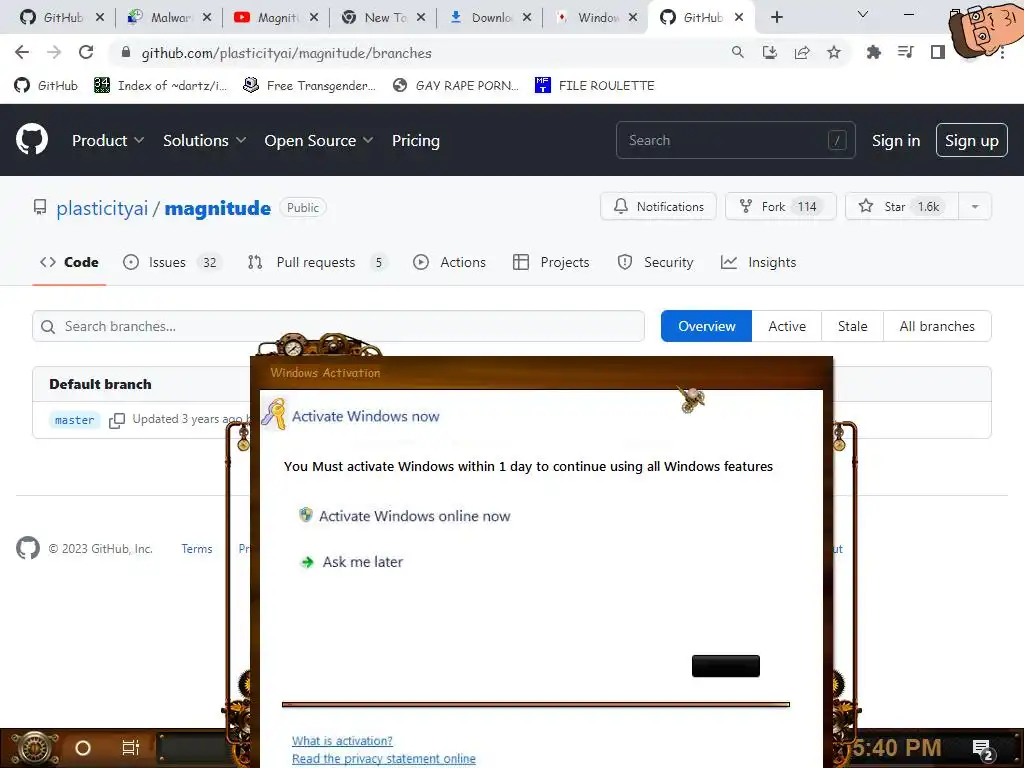Go back using browser back arrow
The image size is (1024, 768).
22,53
